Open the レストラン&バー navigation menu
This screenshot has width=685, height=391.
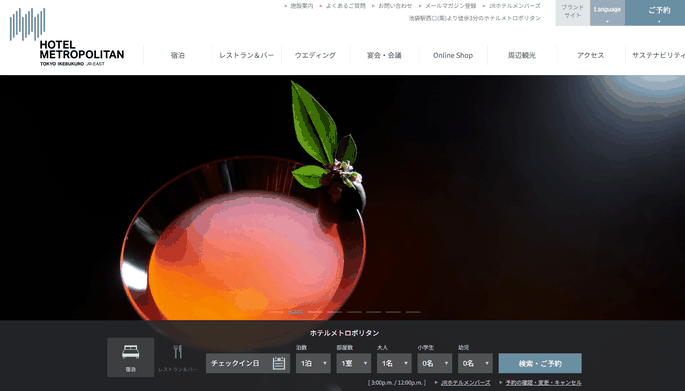pos(247,55)
